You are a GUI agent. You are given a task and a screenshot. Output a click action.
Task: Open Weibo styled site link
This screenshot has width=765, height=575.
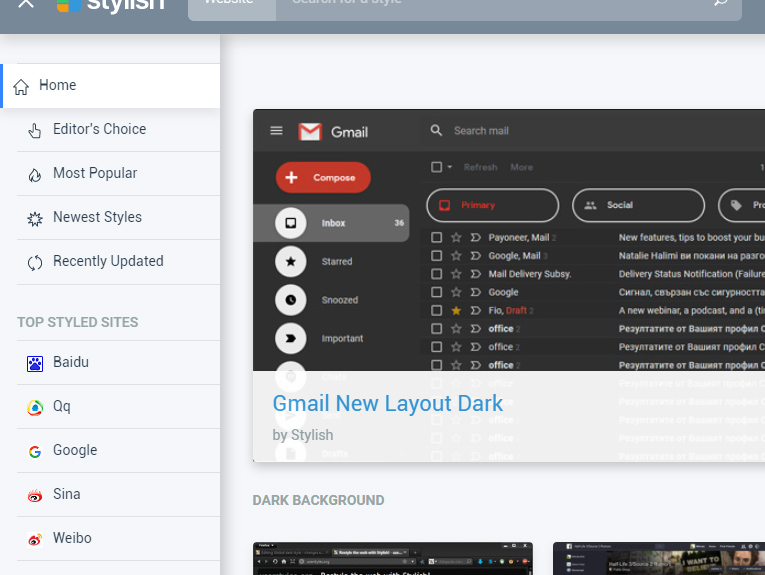coord(119,538)
